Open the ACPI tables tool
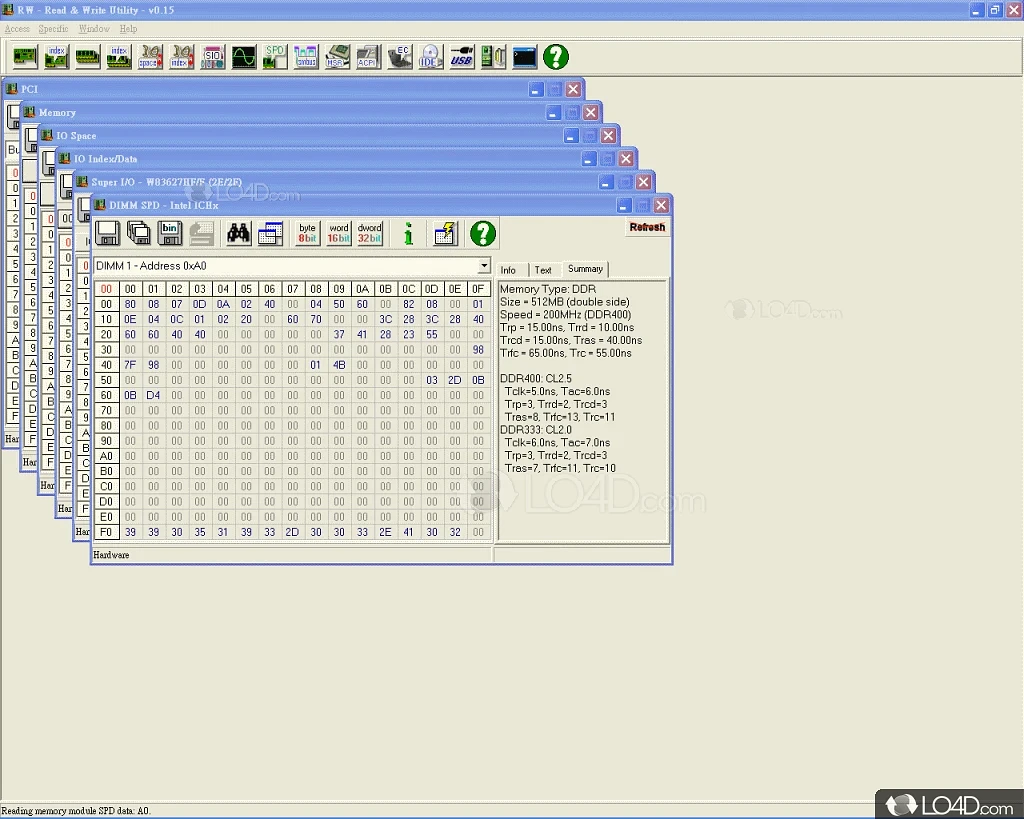This screenshot has height=819, width=1024. tap(368, 57)
